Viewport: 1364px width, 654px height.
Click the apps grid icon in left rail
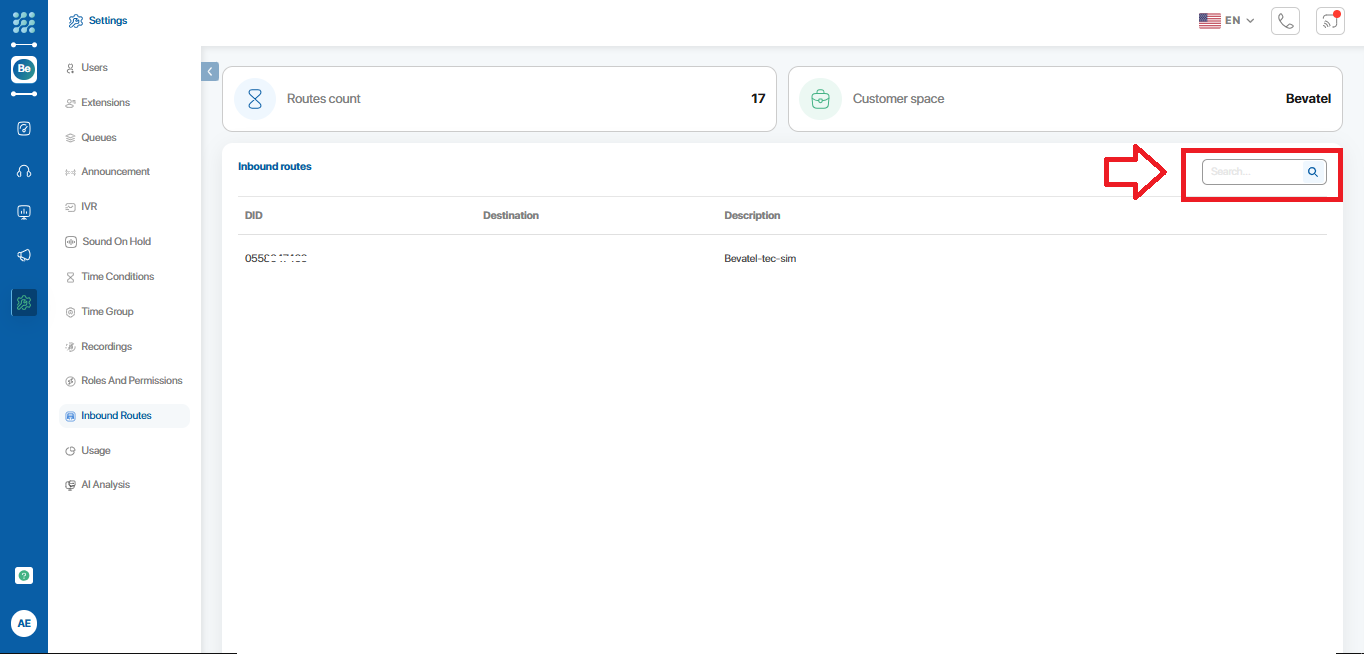24,22
